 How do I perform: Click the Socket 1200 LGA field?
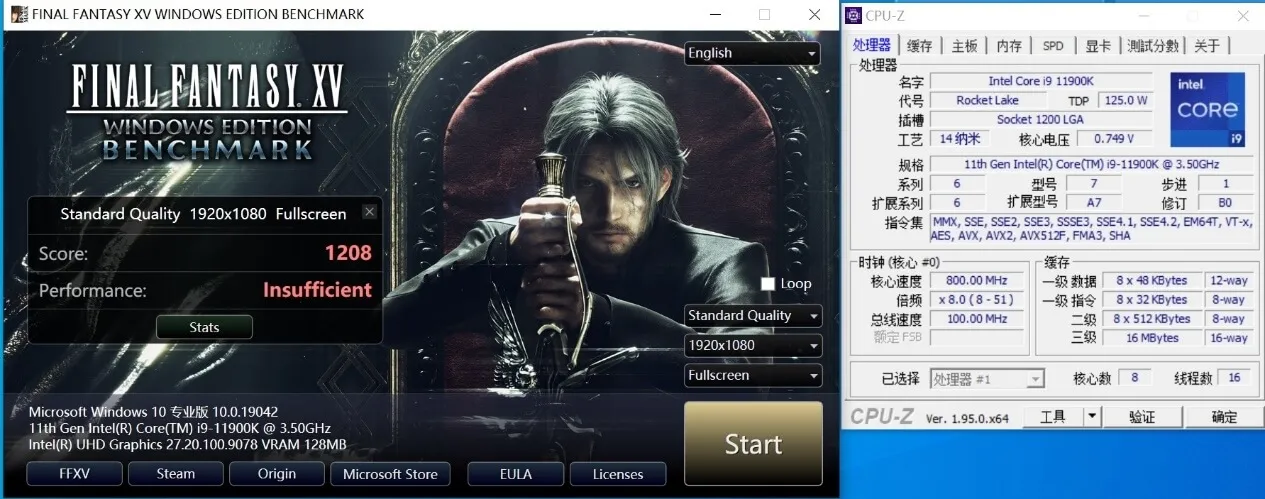(1042, 119)
